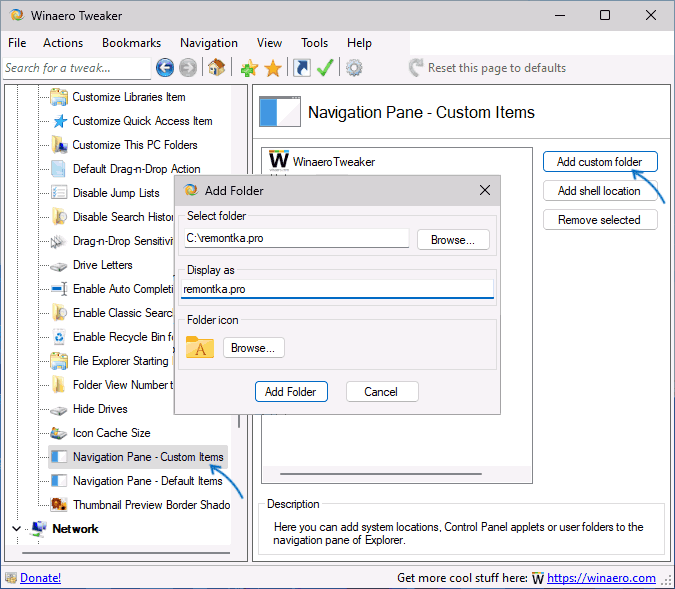Image resolution: width=675 pixels, height=589 pixels.
Task: Confirm with the Add Folder button
Action: 291,391
